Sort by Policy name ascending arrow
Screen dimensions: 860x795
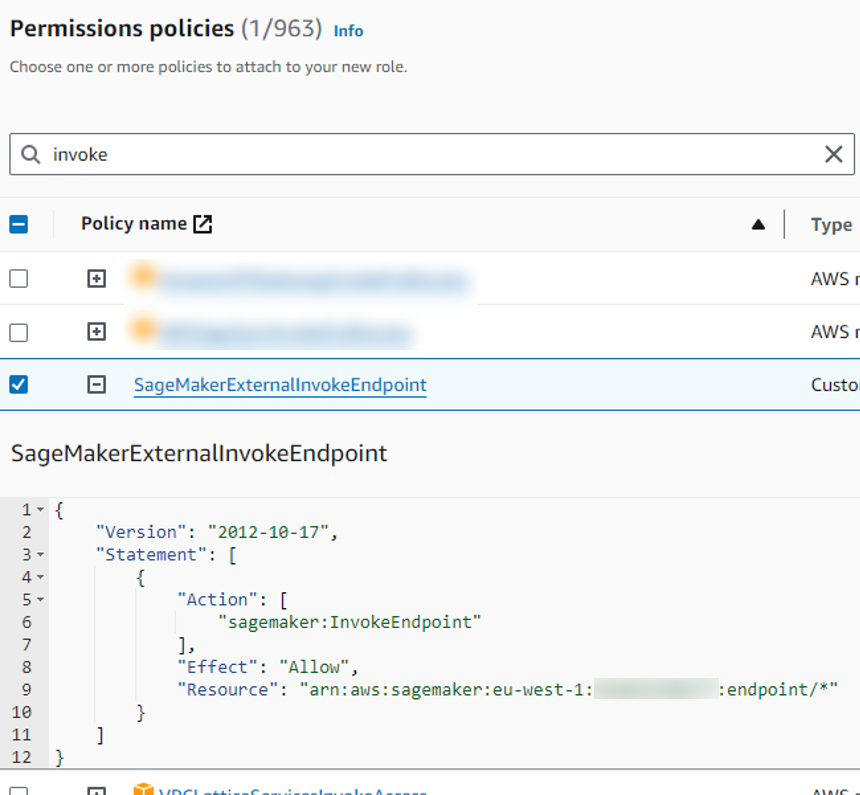pyautogui.click(x=758, y=224)
